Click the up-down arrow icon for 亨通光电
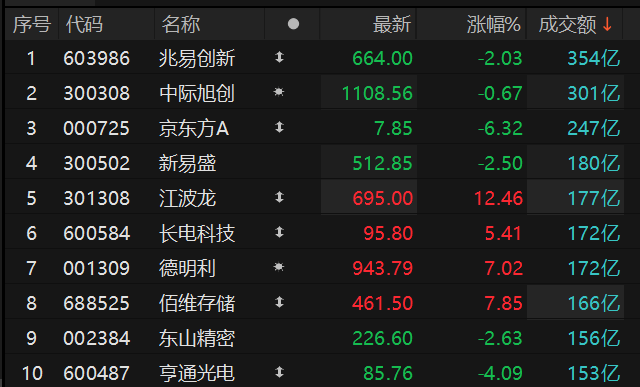This screenshot has height=387, width=640. pos(279,372)
